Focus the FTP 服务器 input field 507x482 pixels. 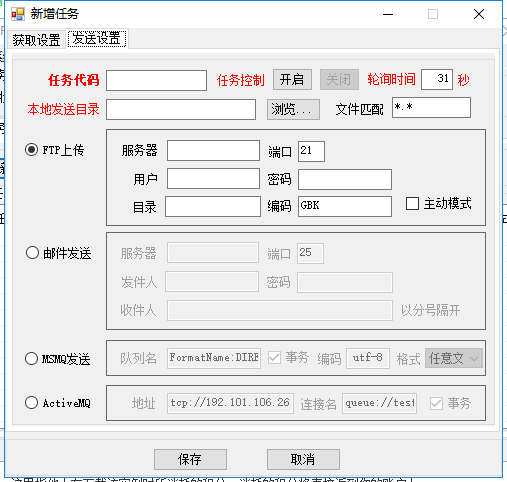[x=213, y=151]
